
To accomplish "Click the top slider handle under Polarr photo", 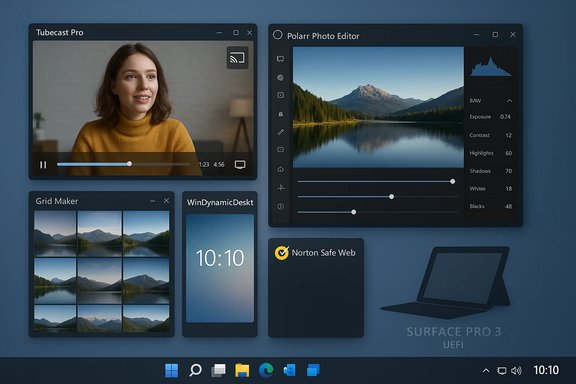I will click(x=453, y=182).
